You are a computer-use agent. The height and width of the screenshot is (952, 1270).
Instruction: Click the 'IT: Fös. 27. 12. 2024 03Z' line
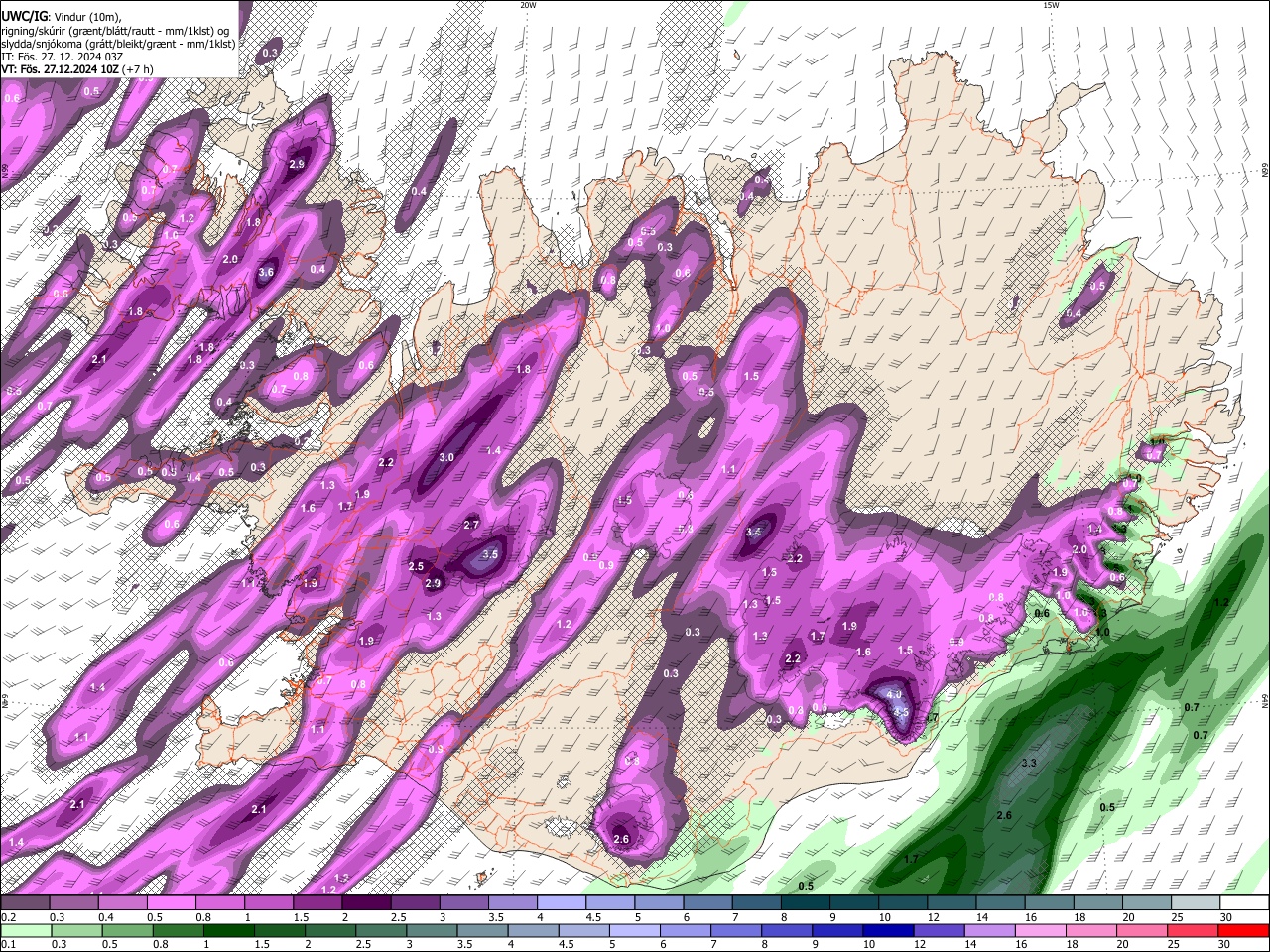pyautogui.click(x=62, y=57)
